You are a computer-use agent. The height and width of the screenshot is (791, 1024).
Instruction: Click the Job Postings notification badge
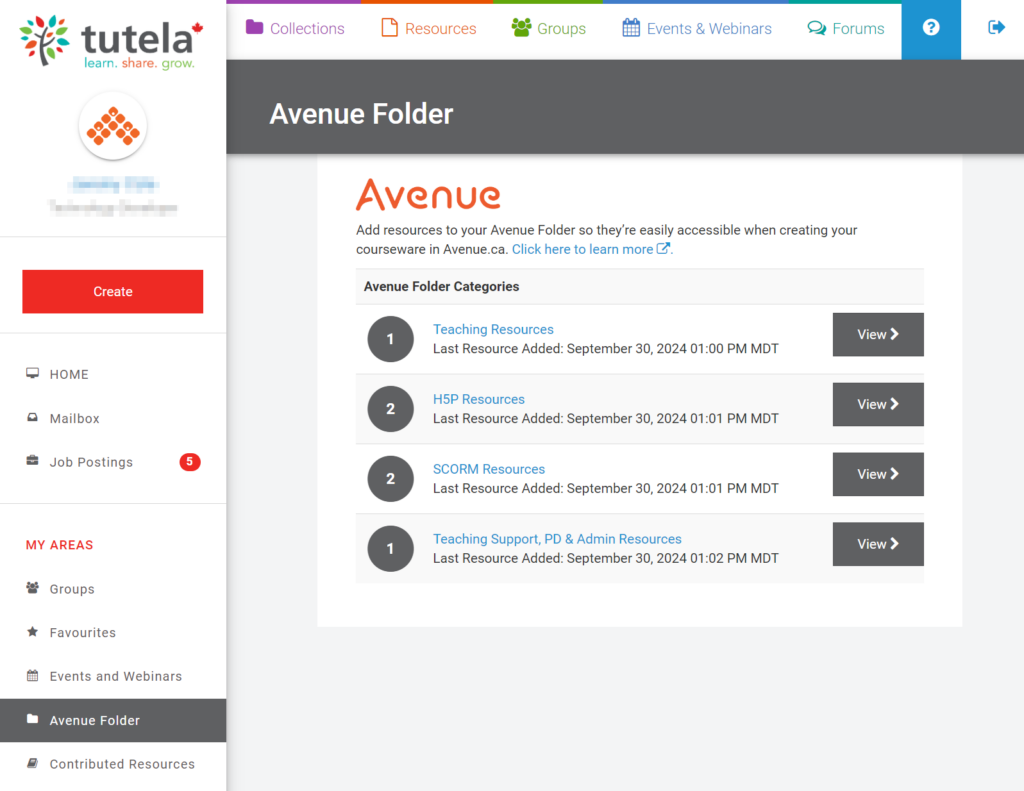pos(190,462)
